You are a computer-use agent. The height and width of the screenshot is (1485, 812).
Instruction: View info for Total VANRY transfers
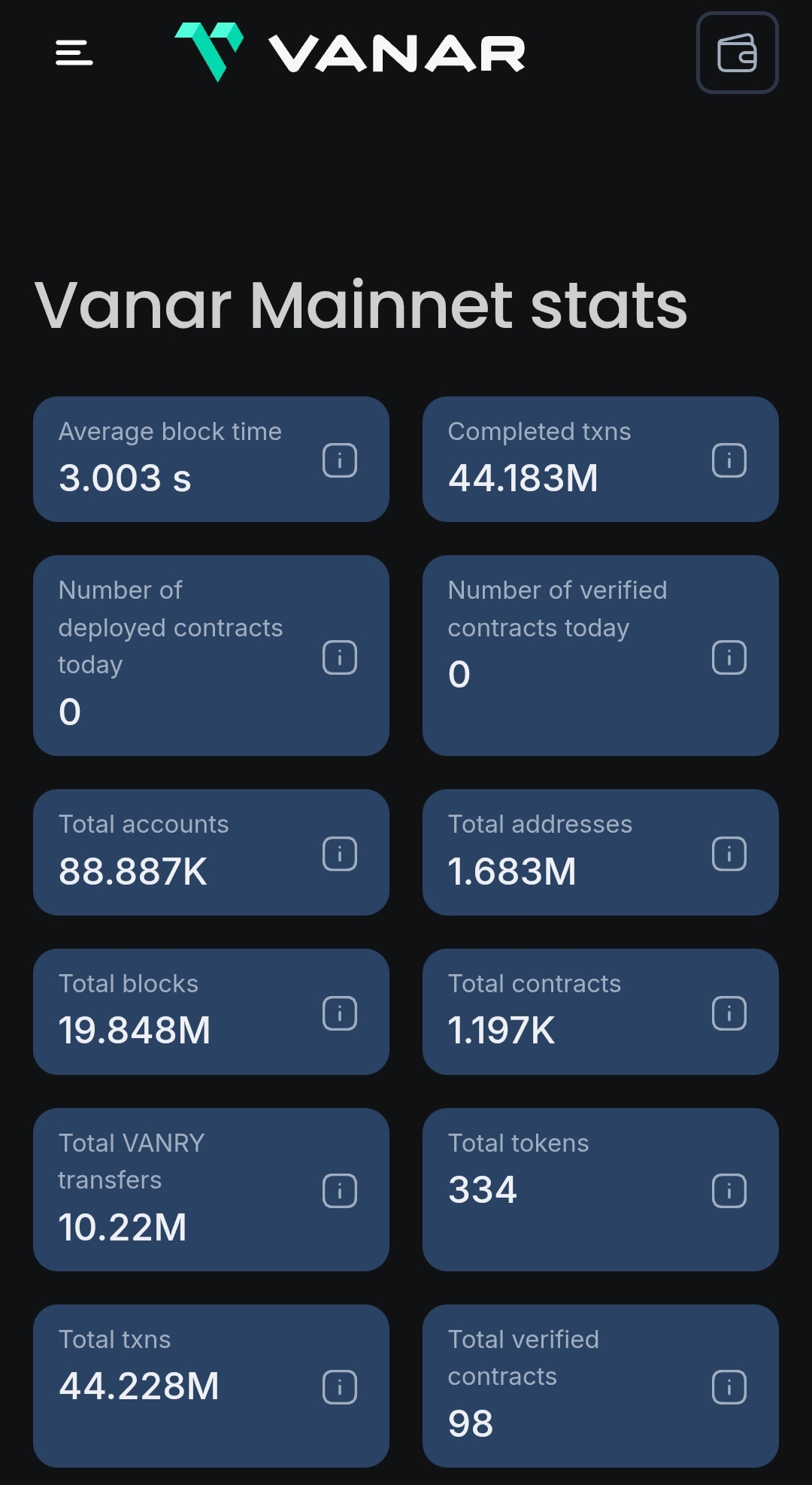point(340,1191)
